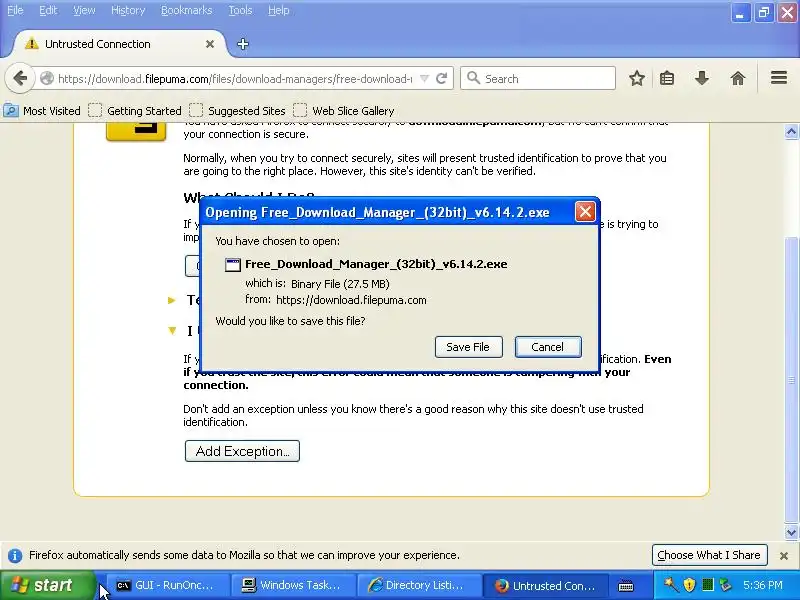
Task: Open the Windows start menu
Action: coord(47,585)
